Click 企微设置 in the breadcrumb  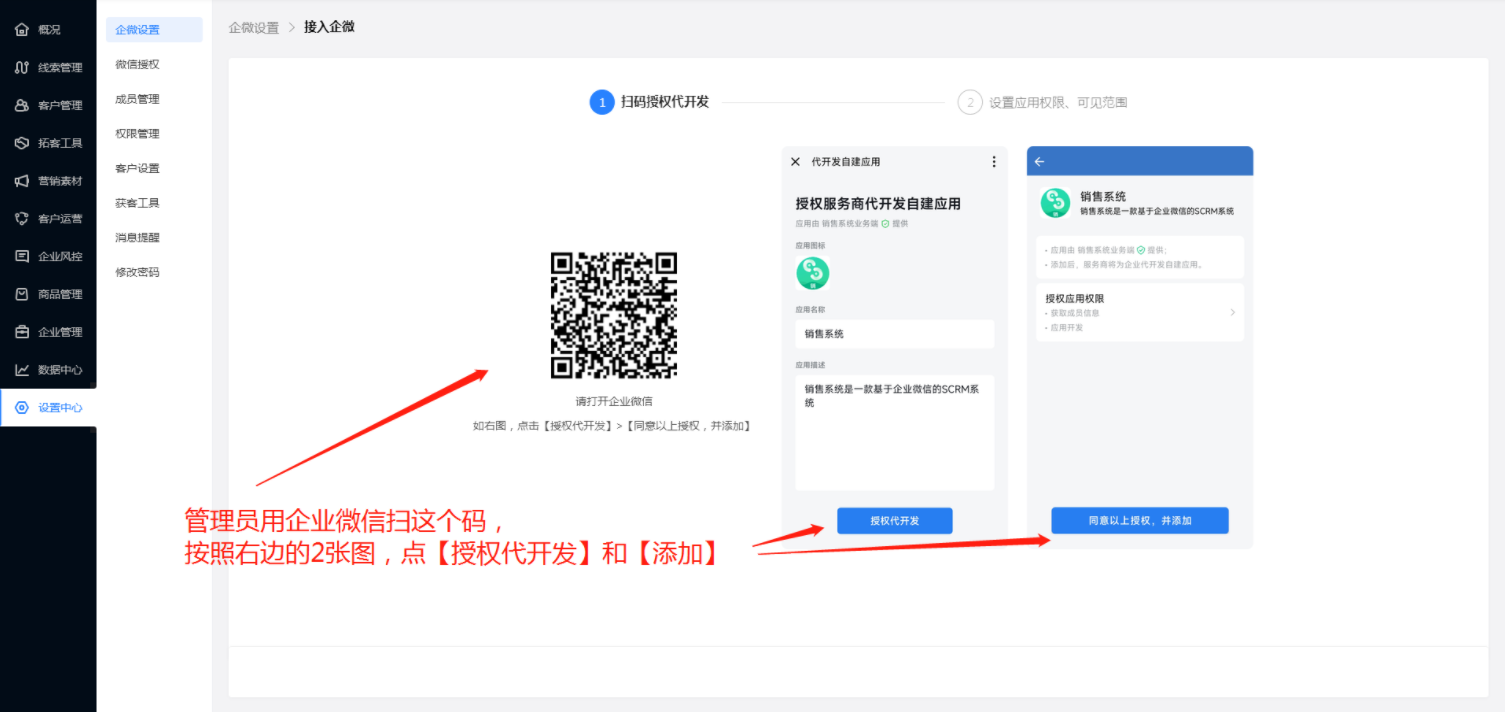point(254,28)
